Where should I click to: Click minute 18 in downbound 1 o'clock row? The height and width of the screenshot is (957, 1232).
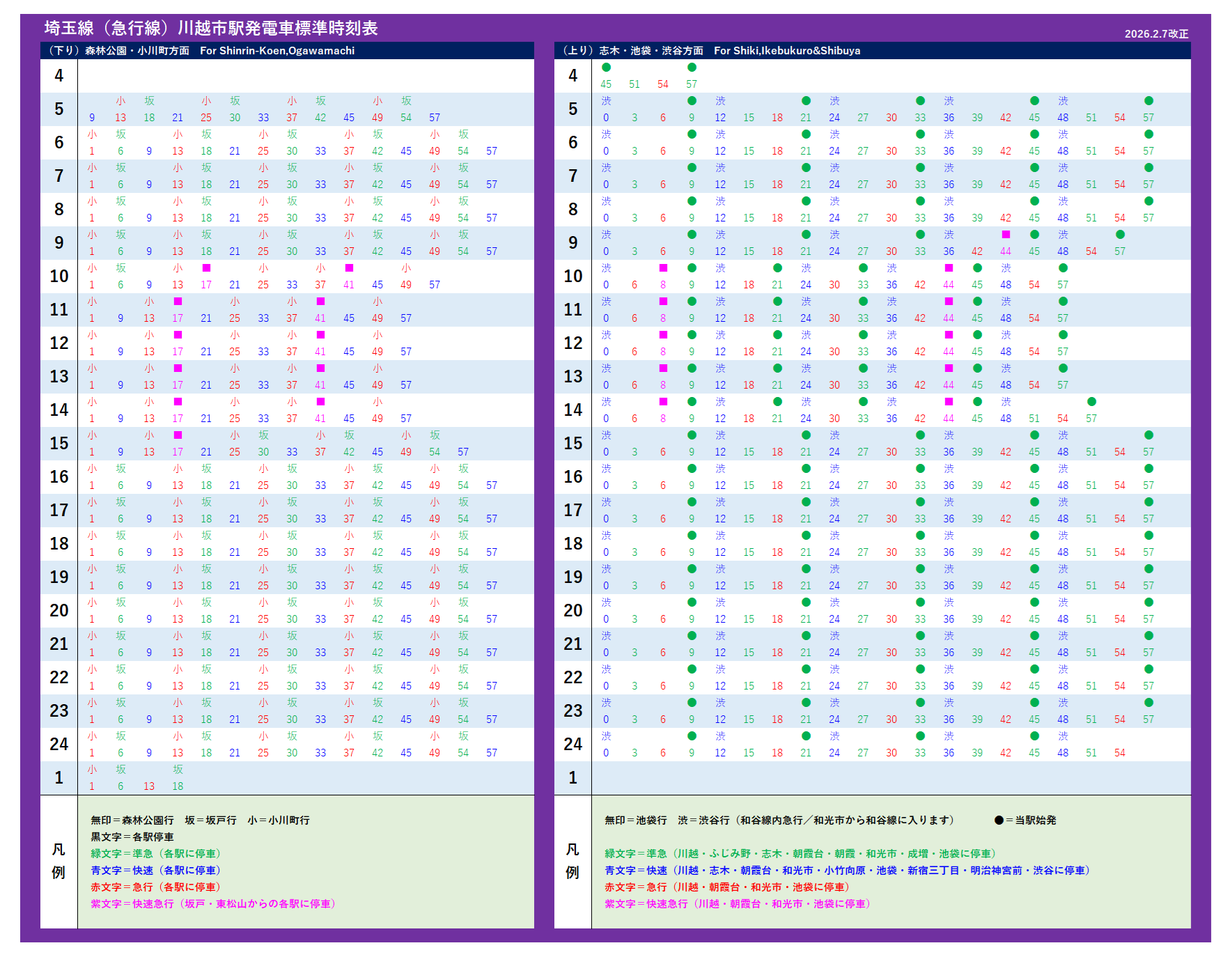pyautogui.click(x=178, y=786)
